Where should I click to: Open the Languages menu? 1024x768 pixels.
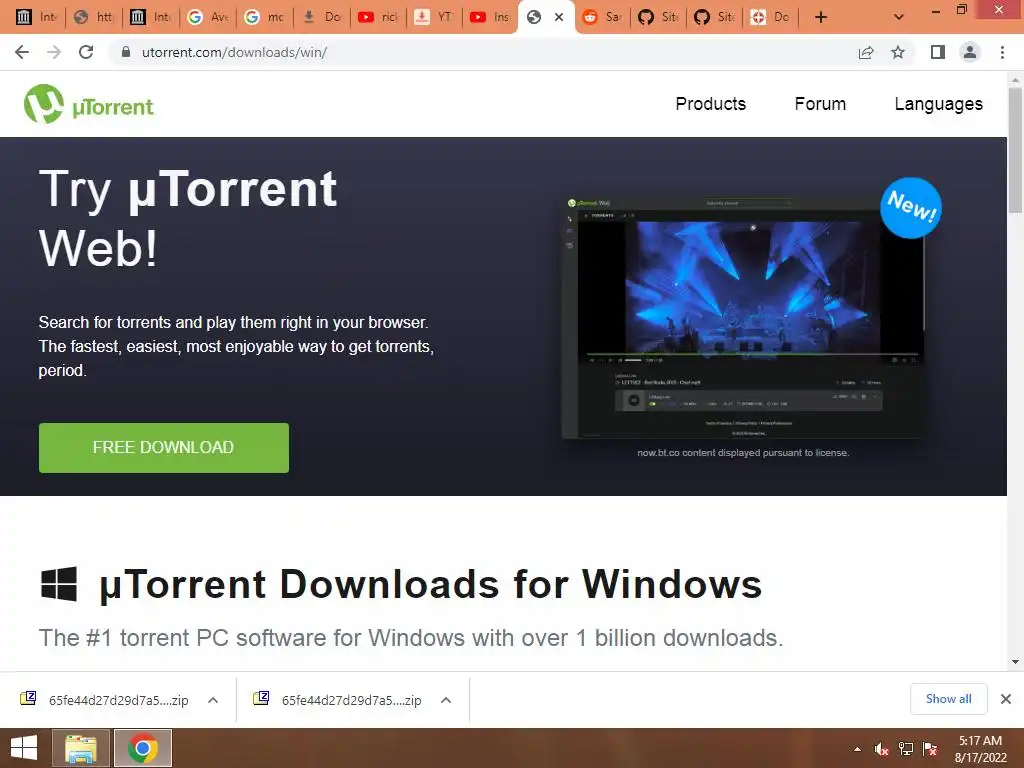(938, 104)
